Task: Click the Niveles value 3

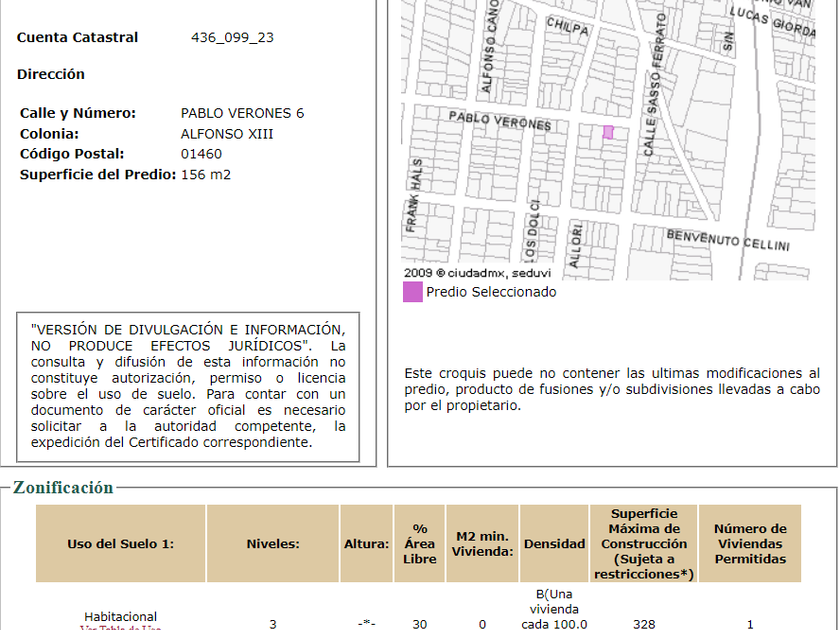Action: (273, 624)
